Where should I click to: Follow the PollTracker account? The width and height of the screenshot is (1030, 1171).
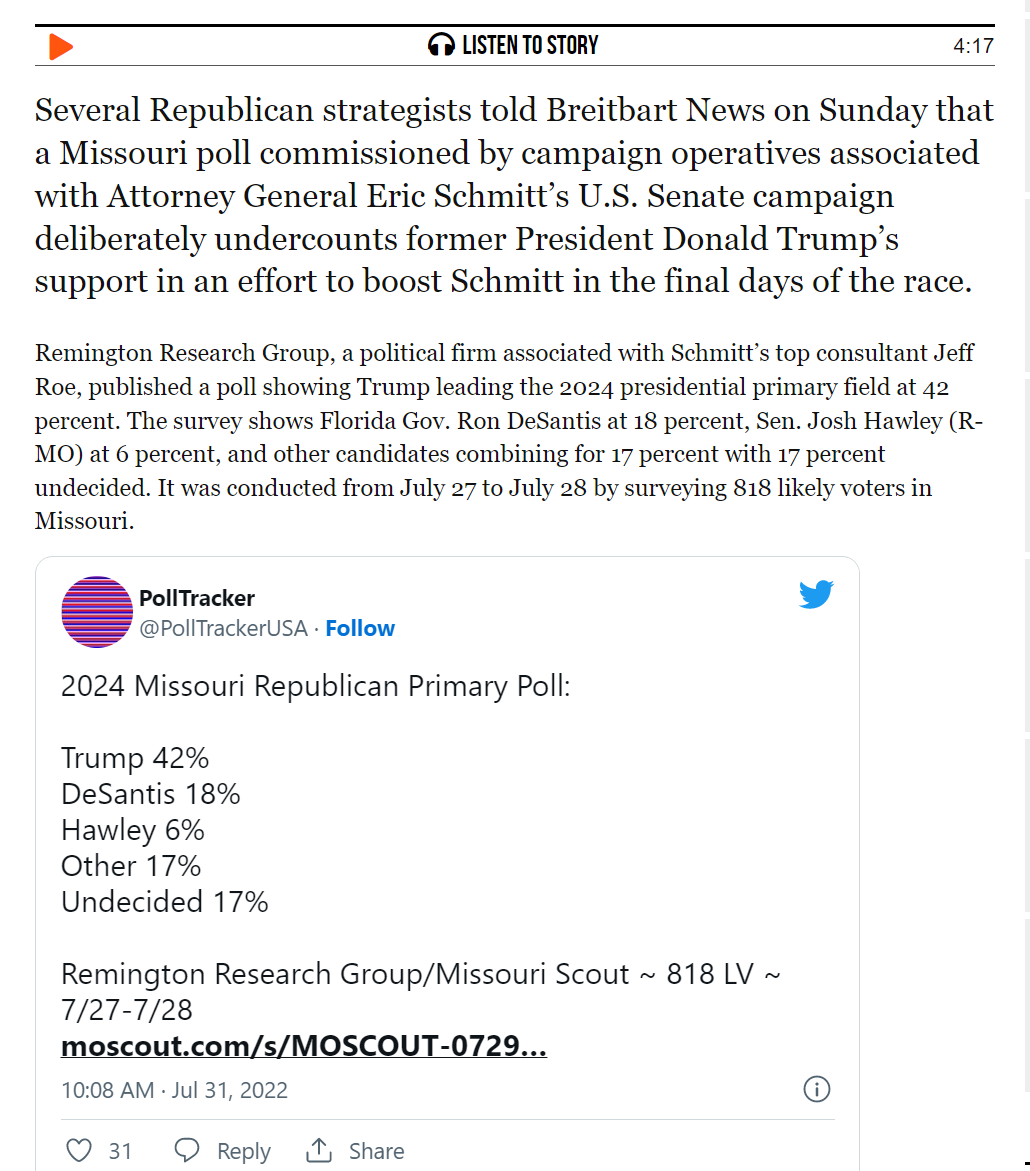[x=360, y=628]
